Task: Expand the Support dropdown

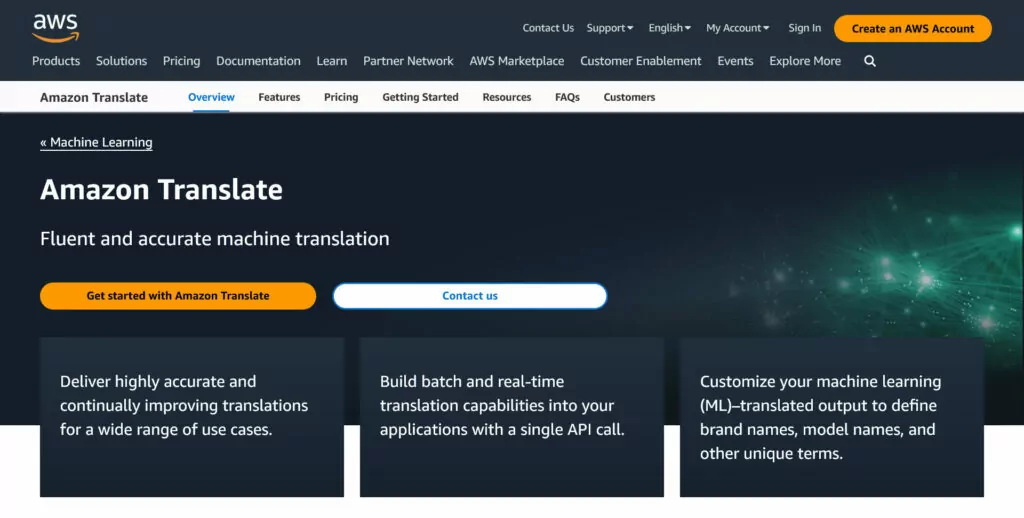Action: 610,28
